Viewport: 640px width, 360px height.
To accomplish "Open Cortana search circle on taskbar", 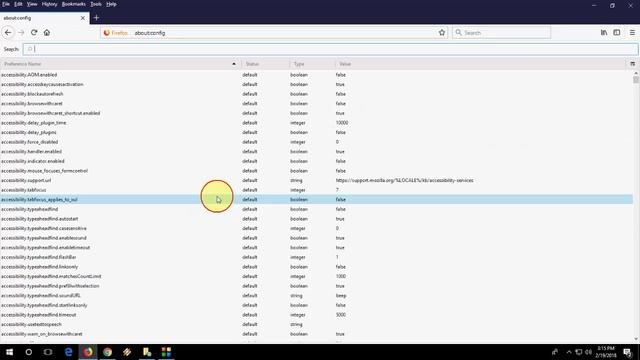I will coord(29,352).
